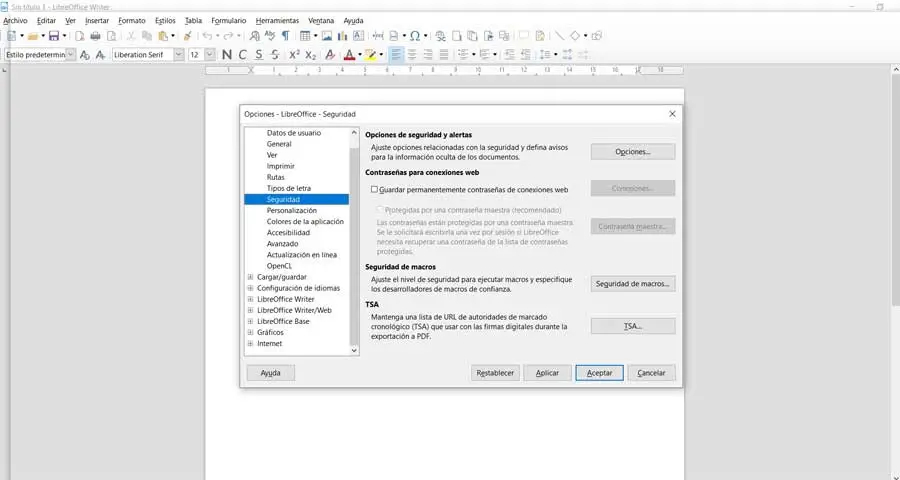Click the Special Character omega icon

click(415, 36)
